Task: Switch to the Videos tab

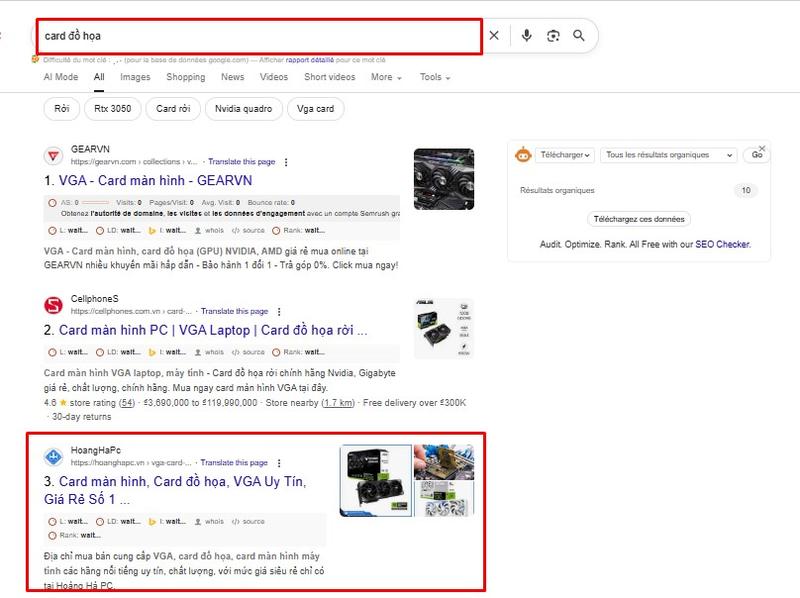Action: click(x=274, y=77)
